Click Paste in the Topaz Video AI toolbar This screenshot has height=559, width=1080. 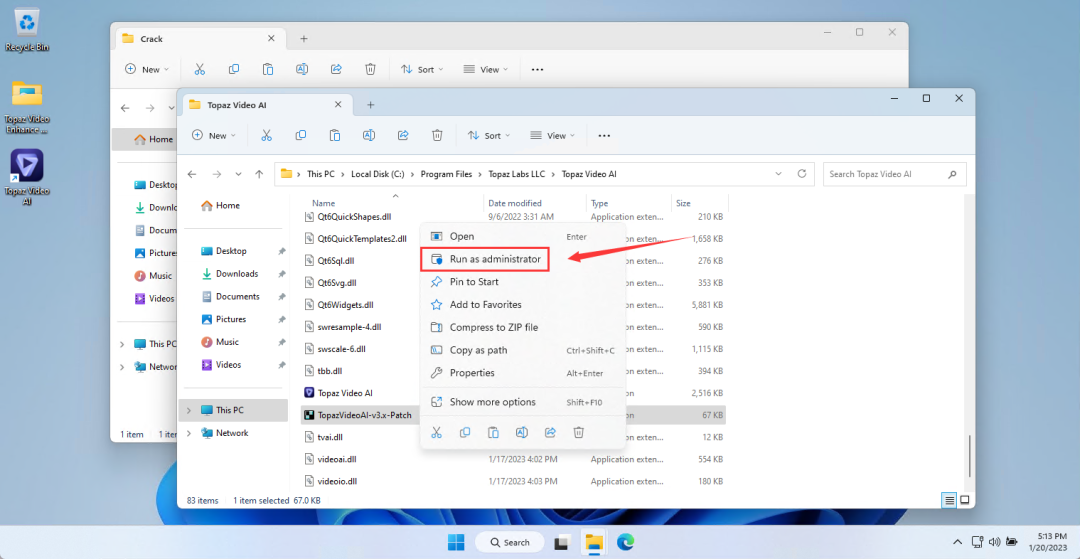(x=335, y=136)
